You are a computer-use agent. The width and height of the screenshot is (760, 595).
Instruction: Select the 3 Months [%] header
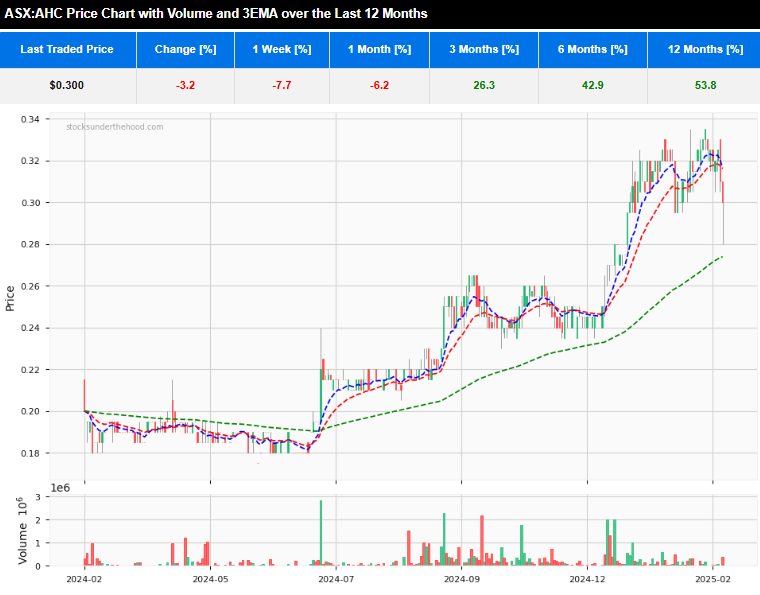[484, 49]
